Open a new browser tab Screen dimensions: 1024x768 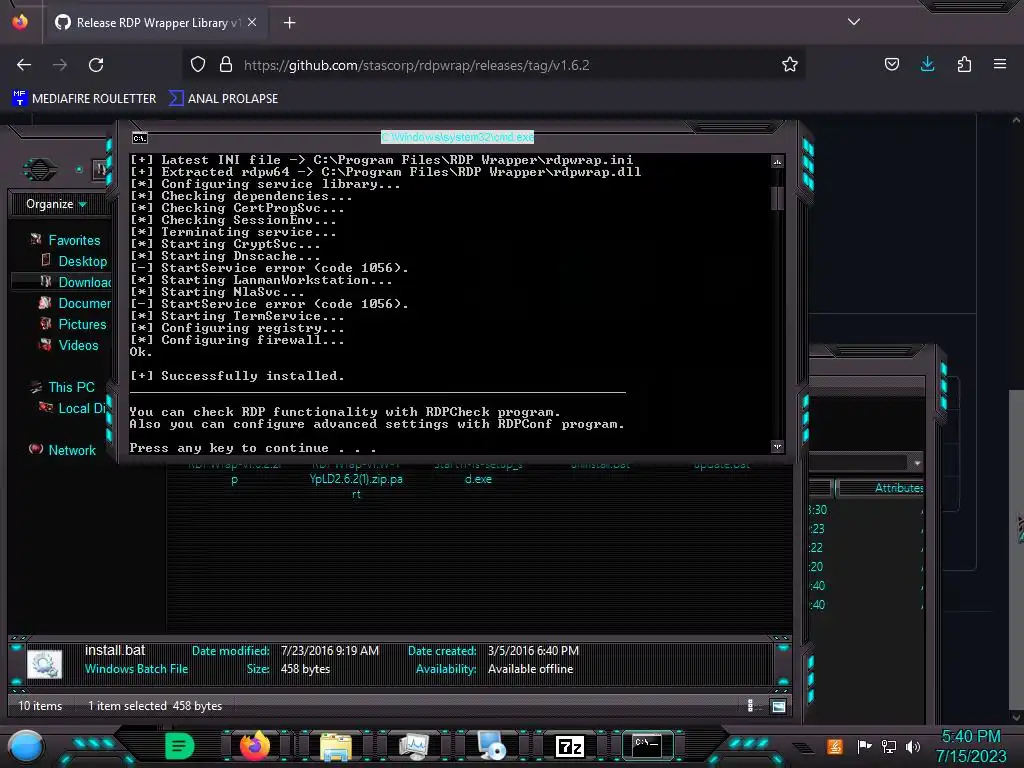[x=289, y=23]
